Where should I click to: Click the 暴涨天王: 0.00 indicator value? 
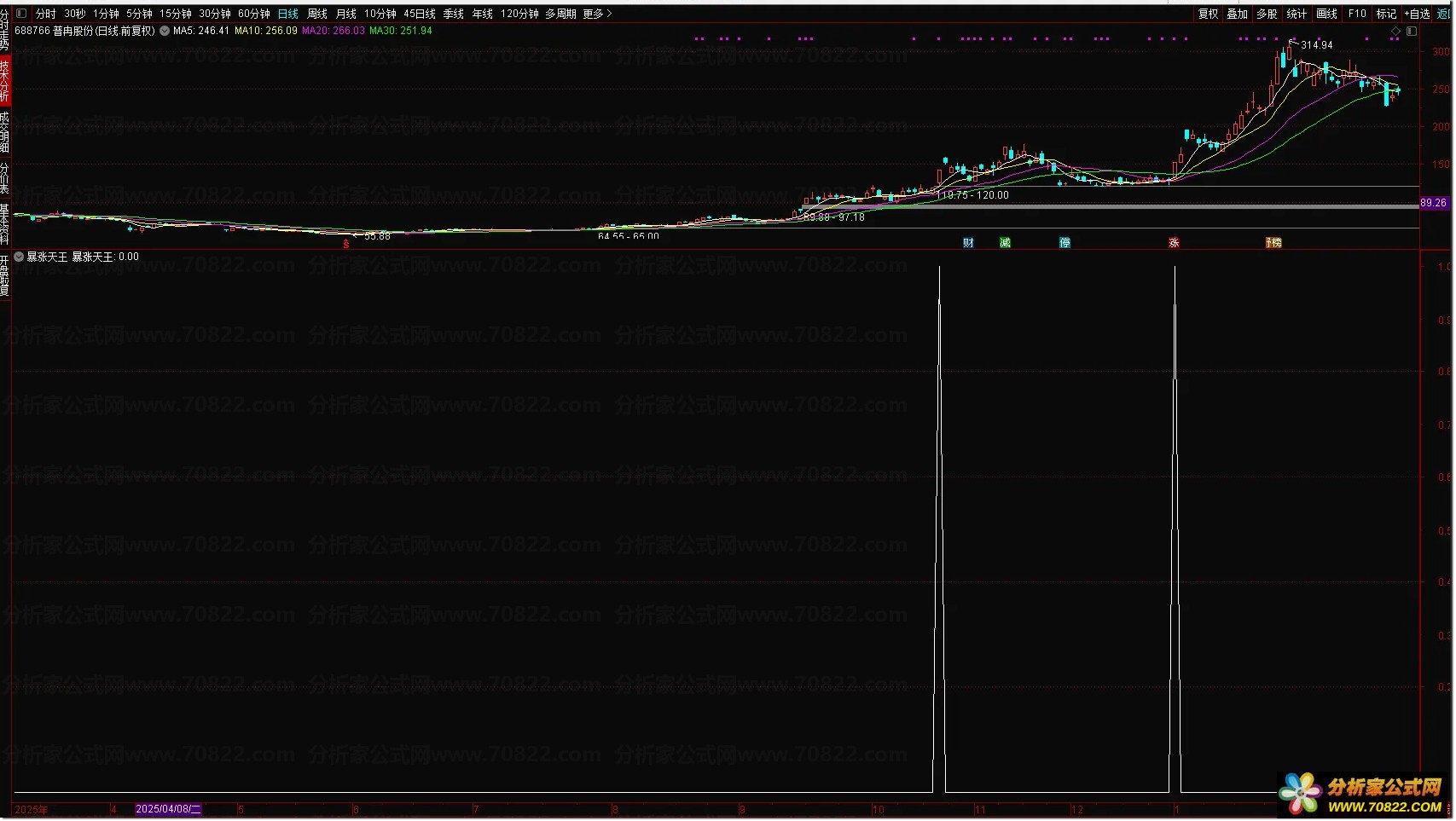pyautogui.click(x=106, y=257)
